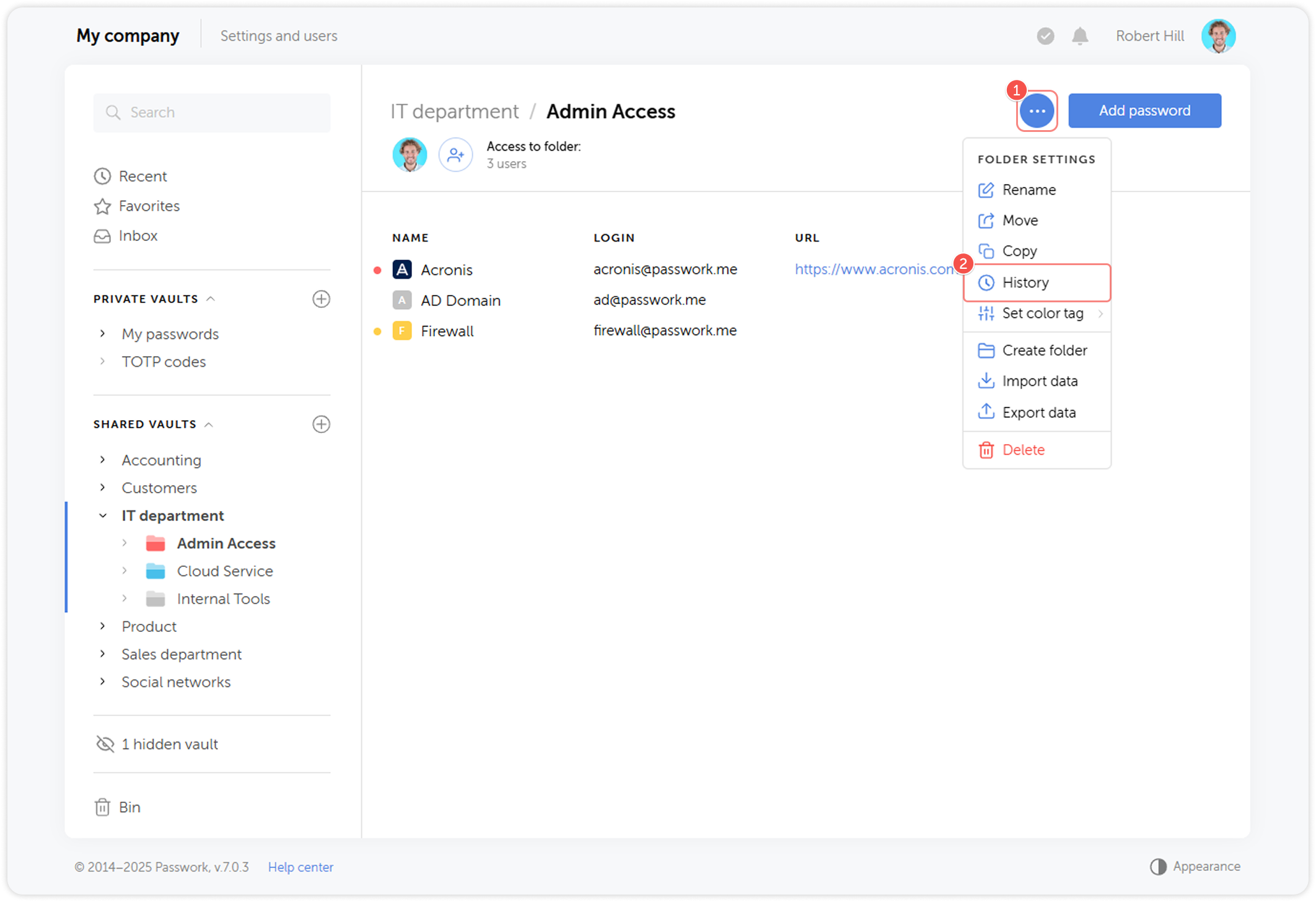Create a new private vault with the plus icon
The image size is (1316, 902).
click(x=321, y=299)
